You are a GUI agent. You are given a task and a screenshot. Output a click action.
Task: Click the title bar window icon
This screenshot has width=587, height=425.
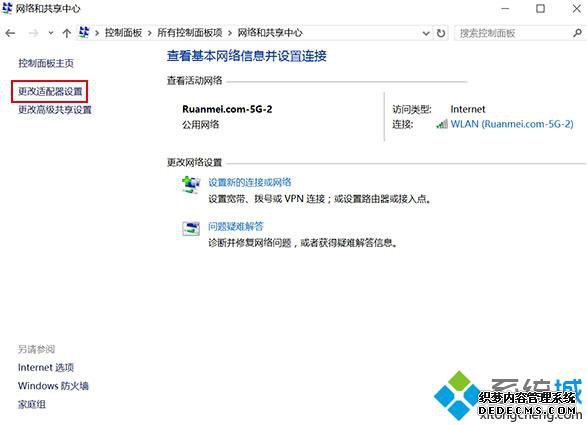tap(7, 8)
